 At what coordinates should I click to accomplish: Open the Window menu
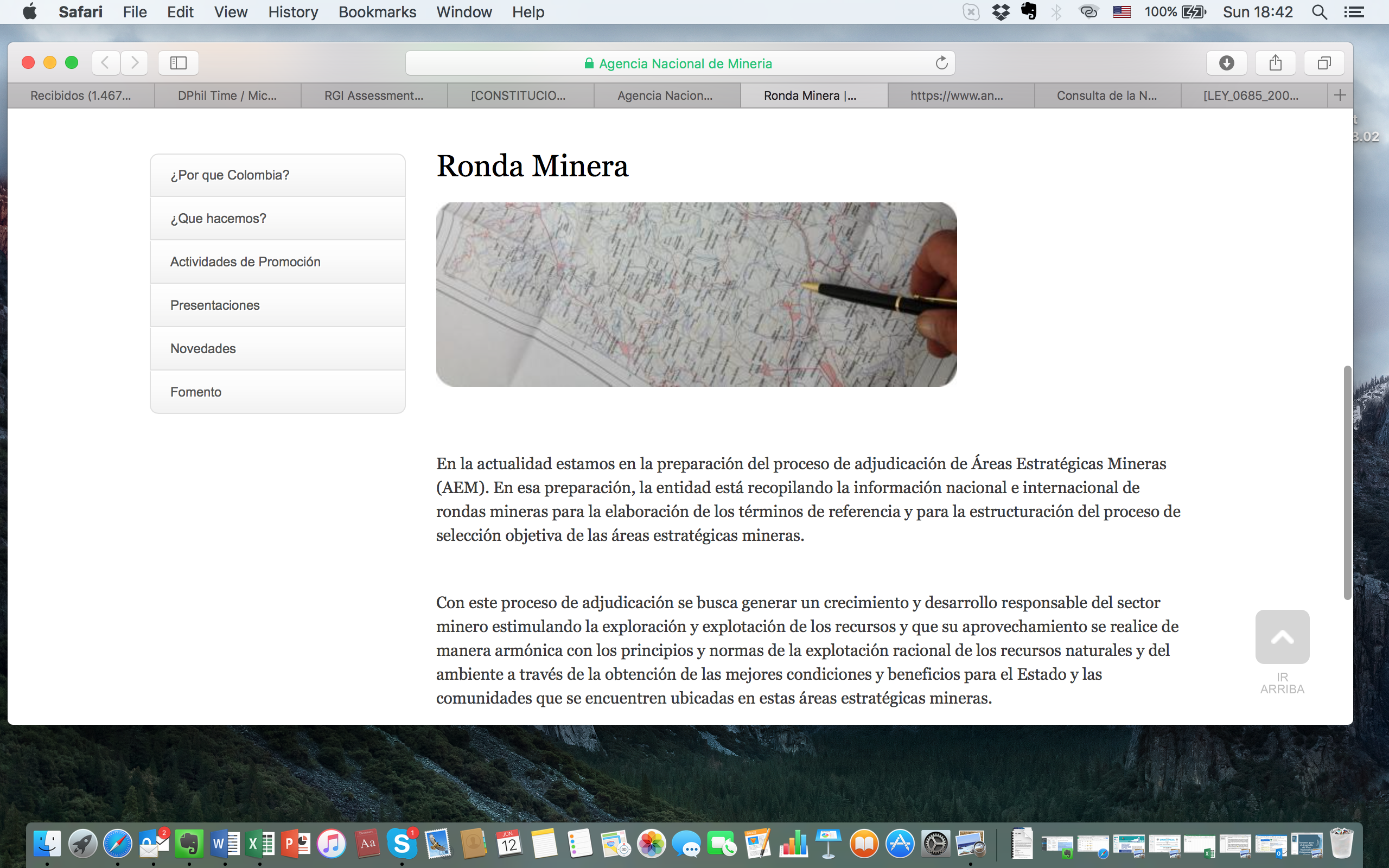coord(464,11)
